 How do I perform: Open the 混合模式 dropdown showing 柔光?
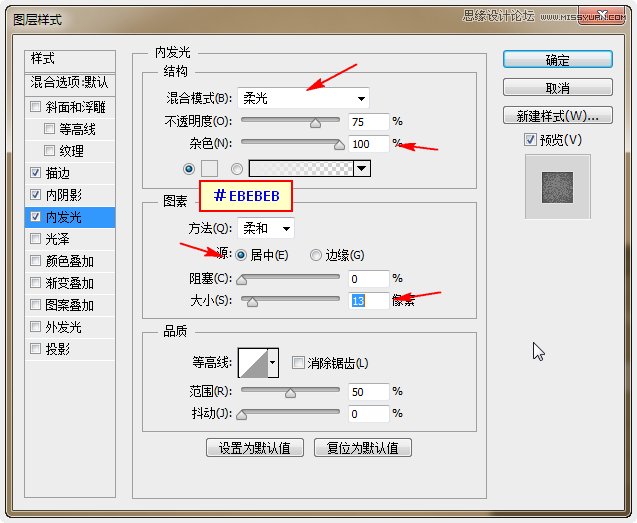[x=303, y=98]
